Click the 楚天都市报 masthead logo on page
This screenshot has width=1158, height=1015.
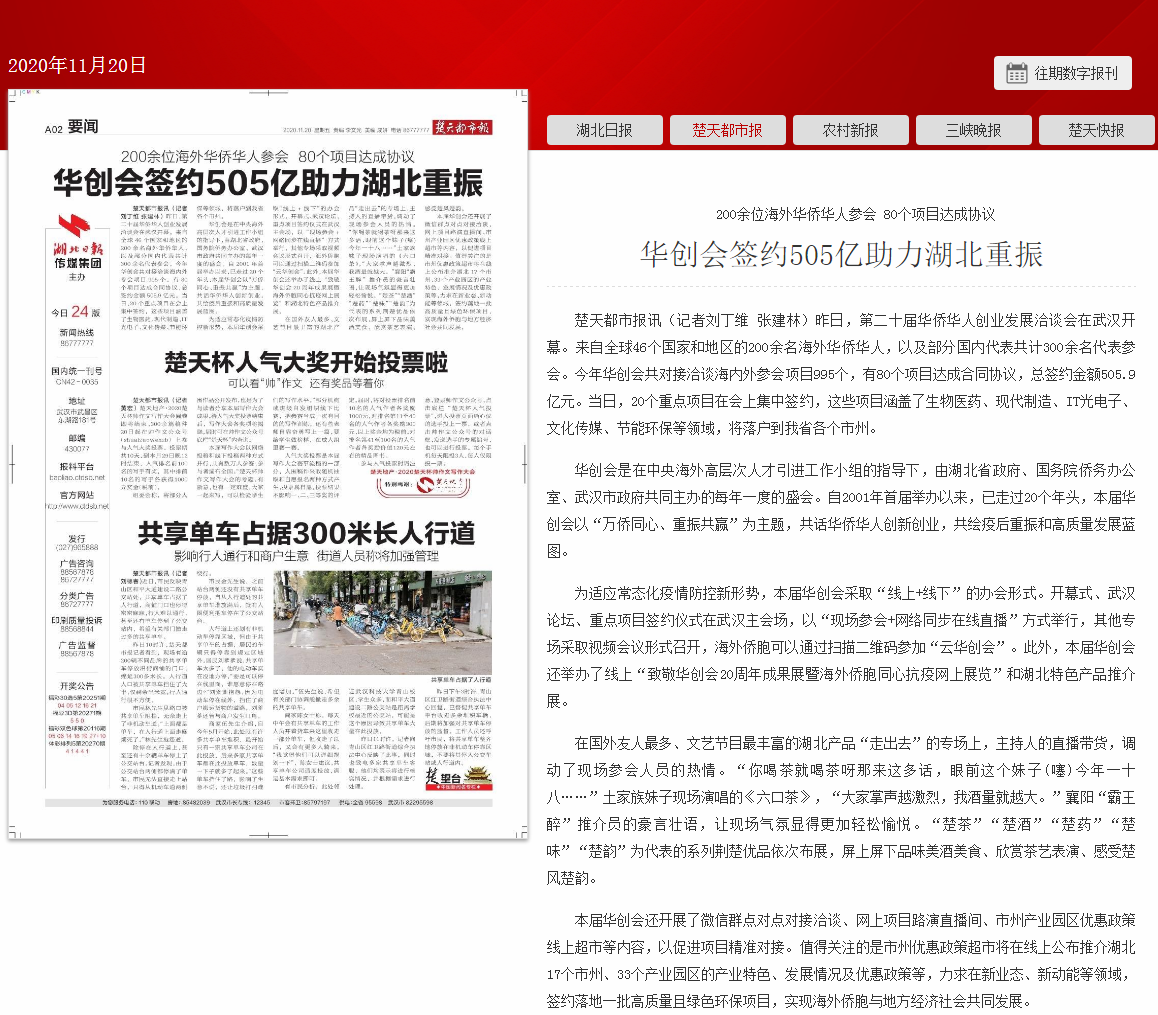tap(461, 128)
